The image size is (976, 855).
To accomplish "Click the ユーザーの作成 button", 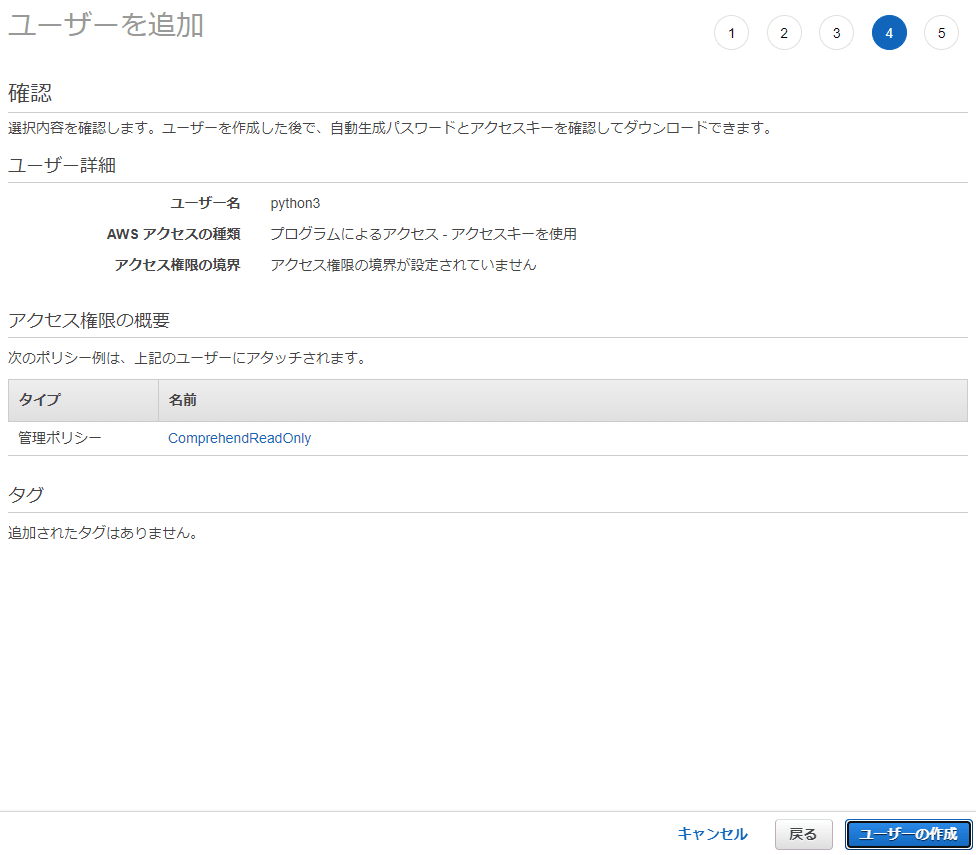I will [908, 834].
